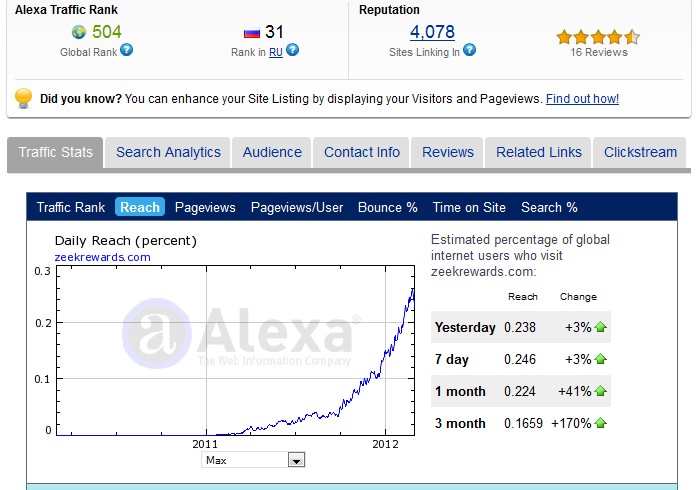
Task: Select the Search % chart option
Action: [x=549, y=207]
